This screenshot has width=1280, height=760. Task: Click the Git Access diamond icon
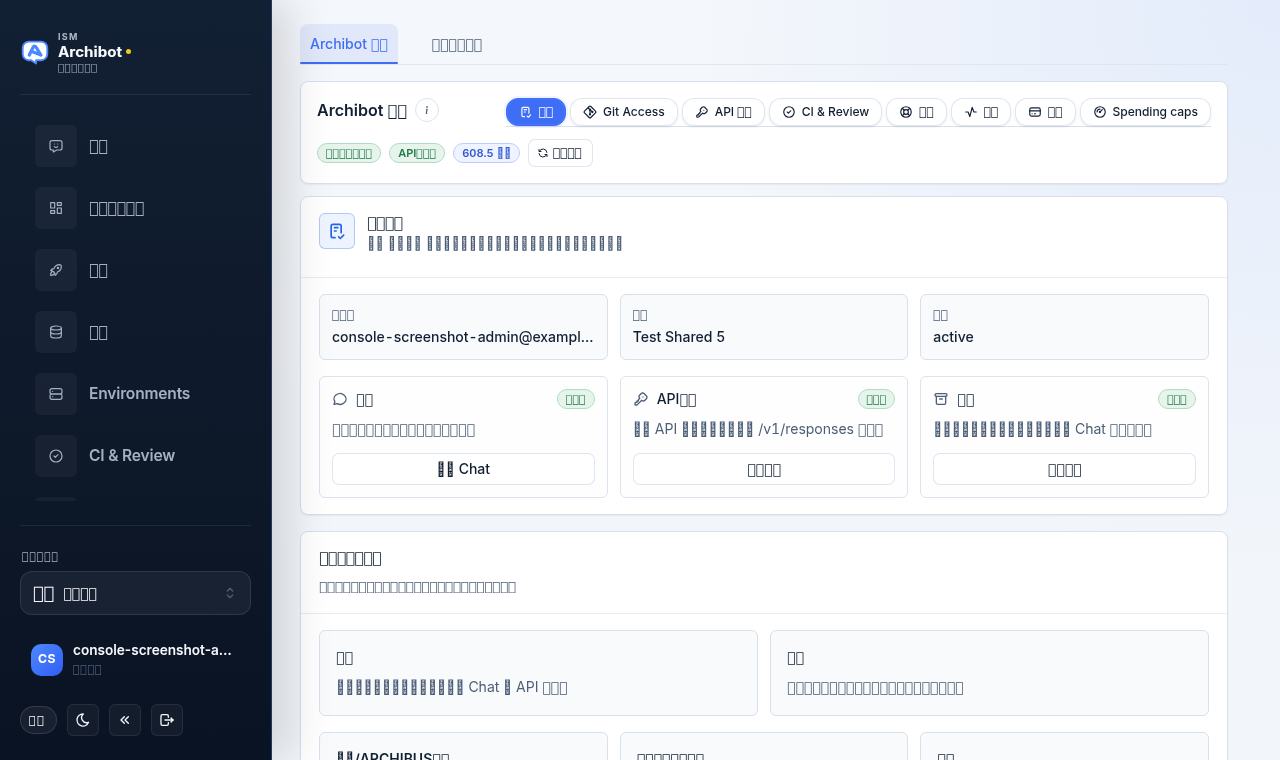tap(590, 112)
